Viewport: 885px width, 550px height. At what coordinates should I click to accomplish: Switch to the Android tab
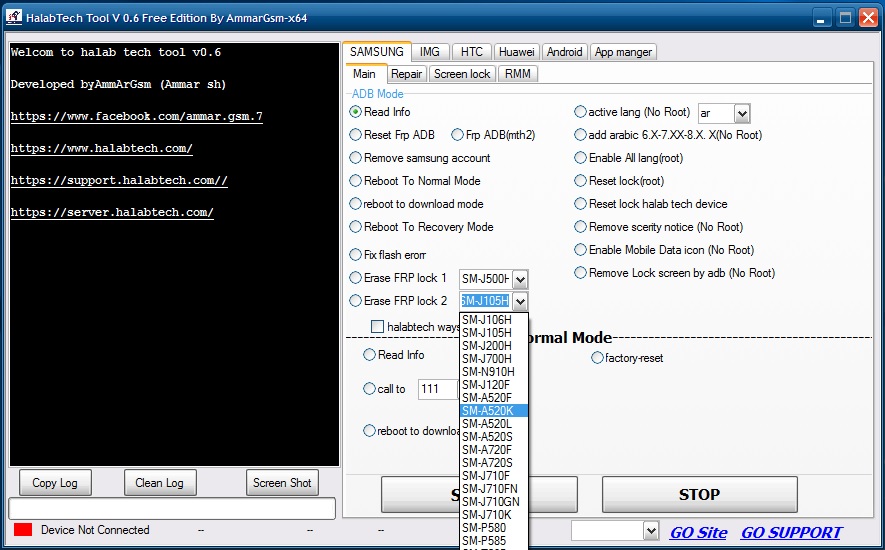(564, 52)
